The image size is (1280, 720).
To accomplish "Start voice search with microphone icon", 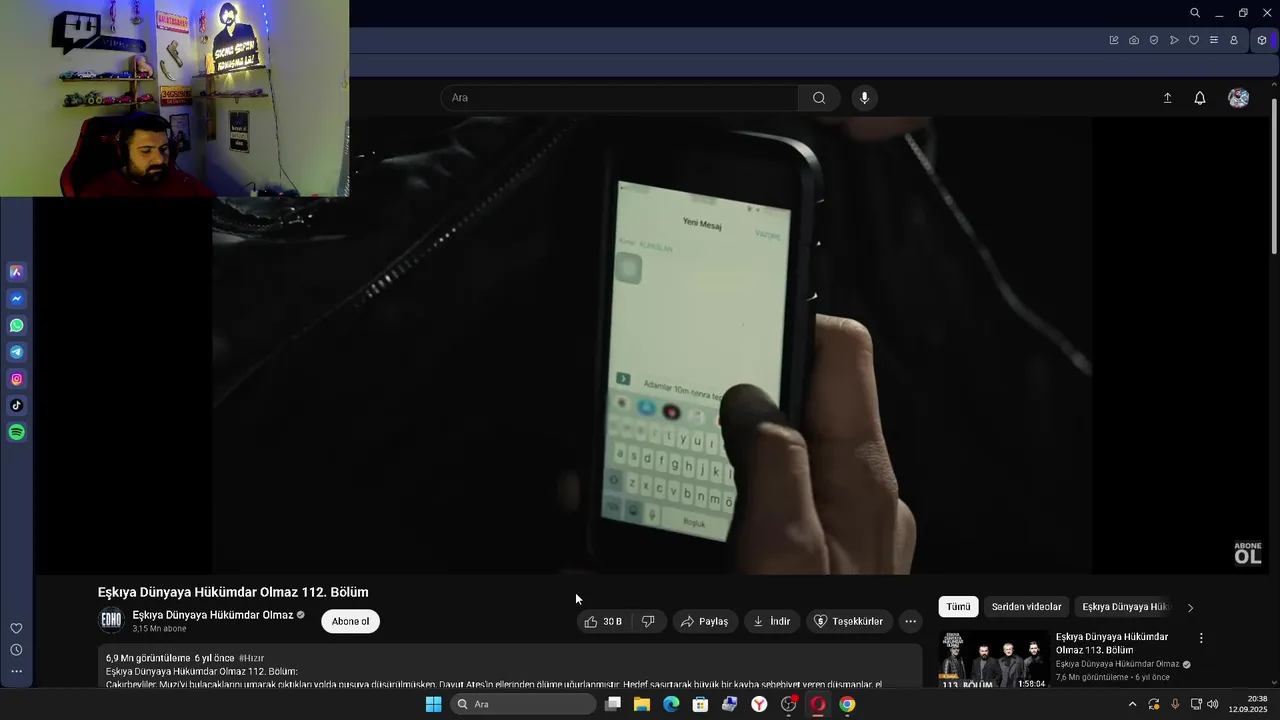I will click(x=865, y=98).
